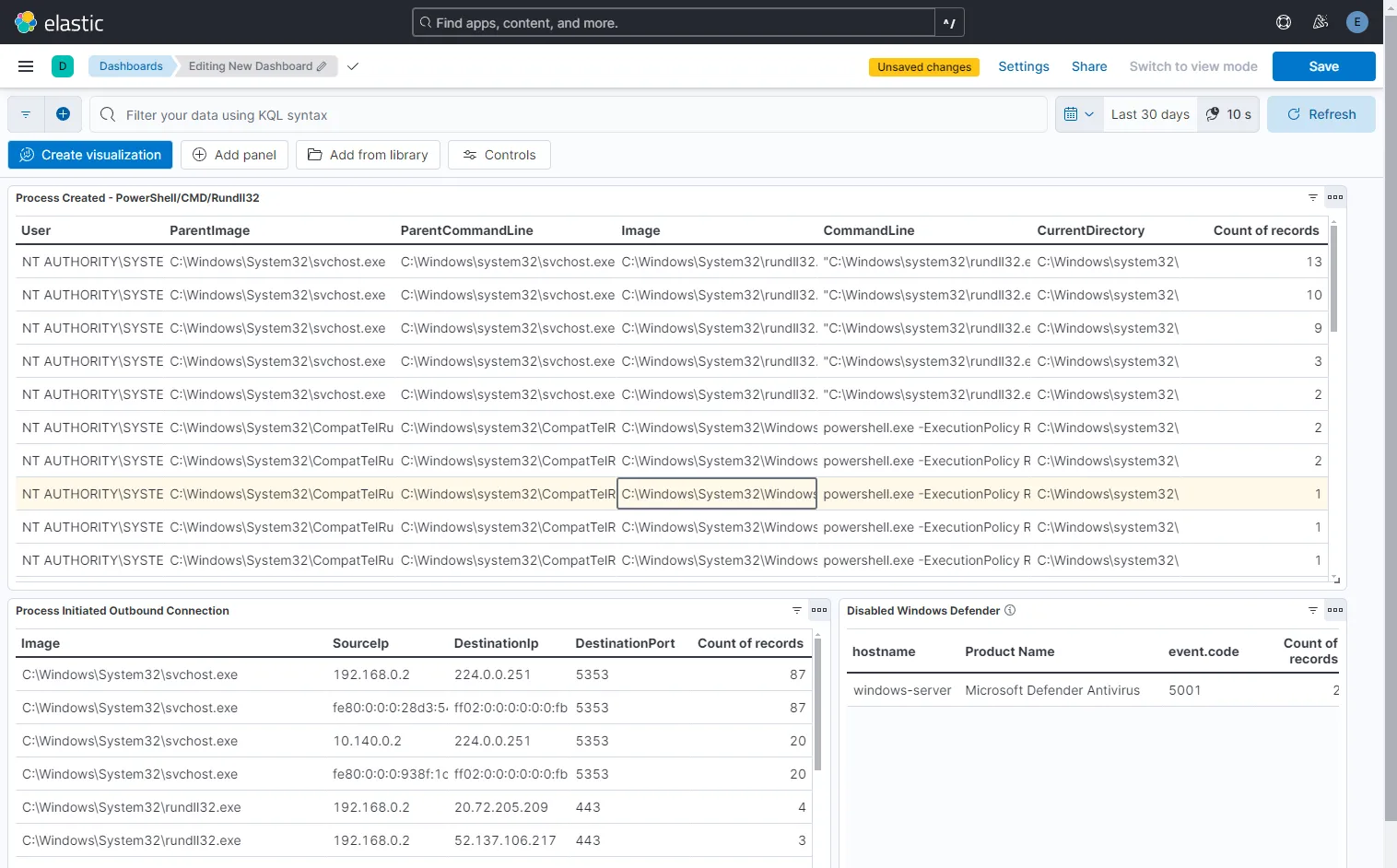Click the checkmark next to dashboard title

coord(353,66)
